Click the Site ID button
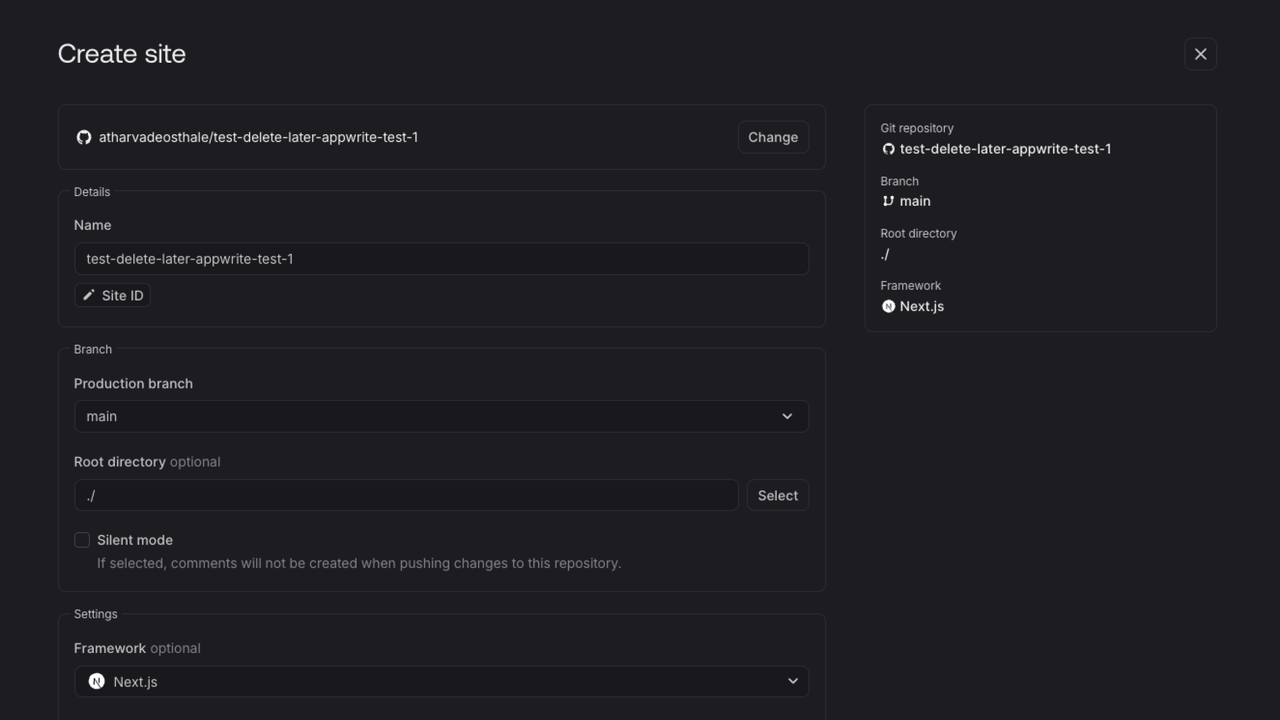This screenshot has width=1280, height=720. 112,295
